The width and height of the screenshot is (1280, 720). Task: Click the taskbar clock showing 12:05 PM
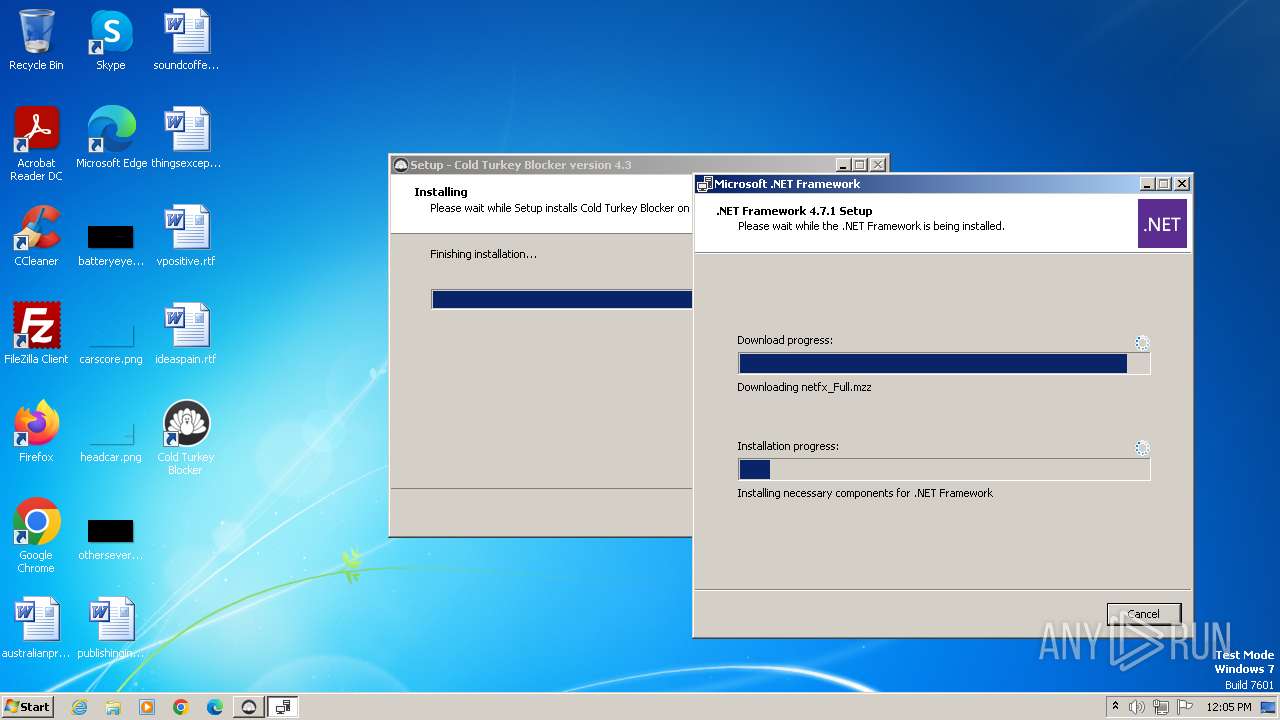(1229, 707)
